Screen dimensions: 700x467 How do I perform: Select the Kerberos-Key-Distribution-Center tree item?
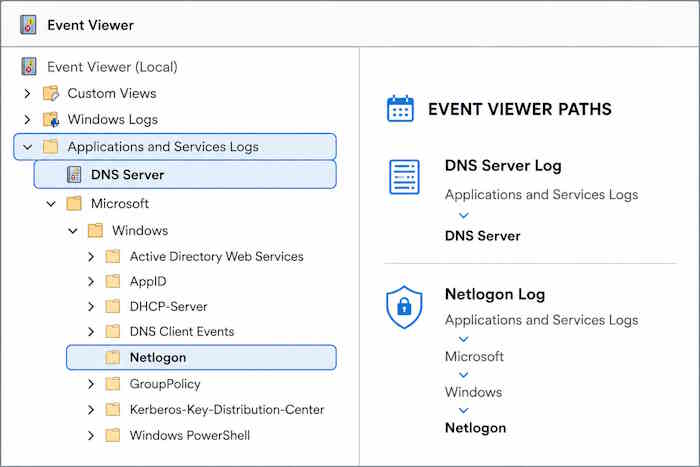point(227,409)
